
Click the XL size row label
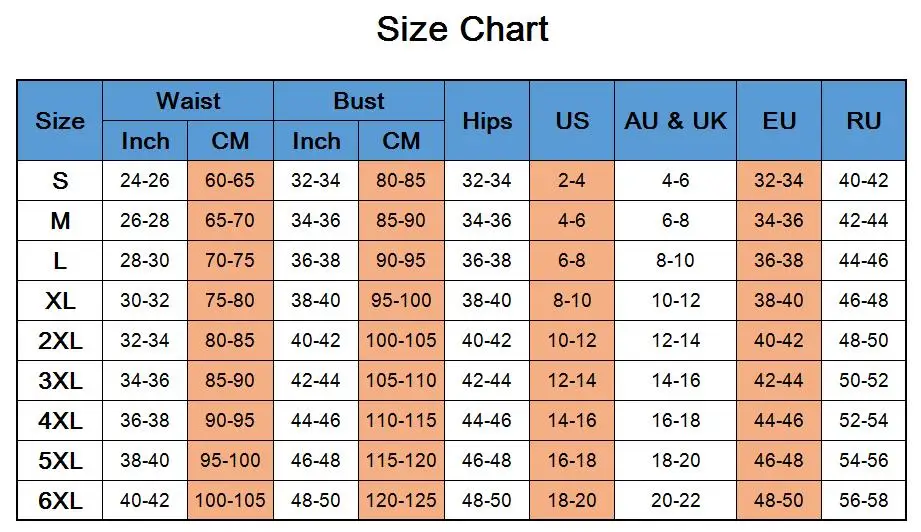coord(60,300)
